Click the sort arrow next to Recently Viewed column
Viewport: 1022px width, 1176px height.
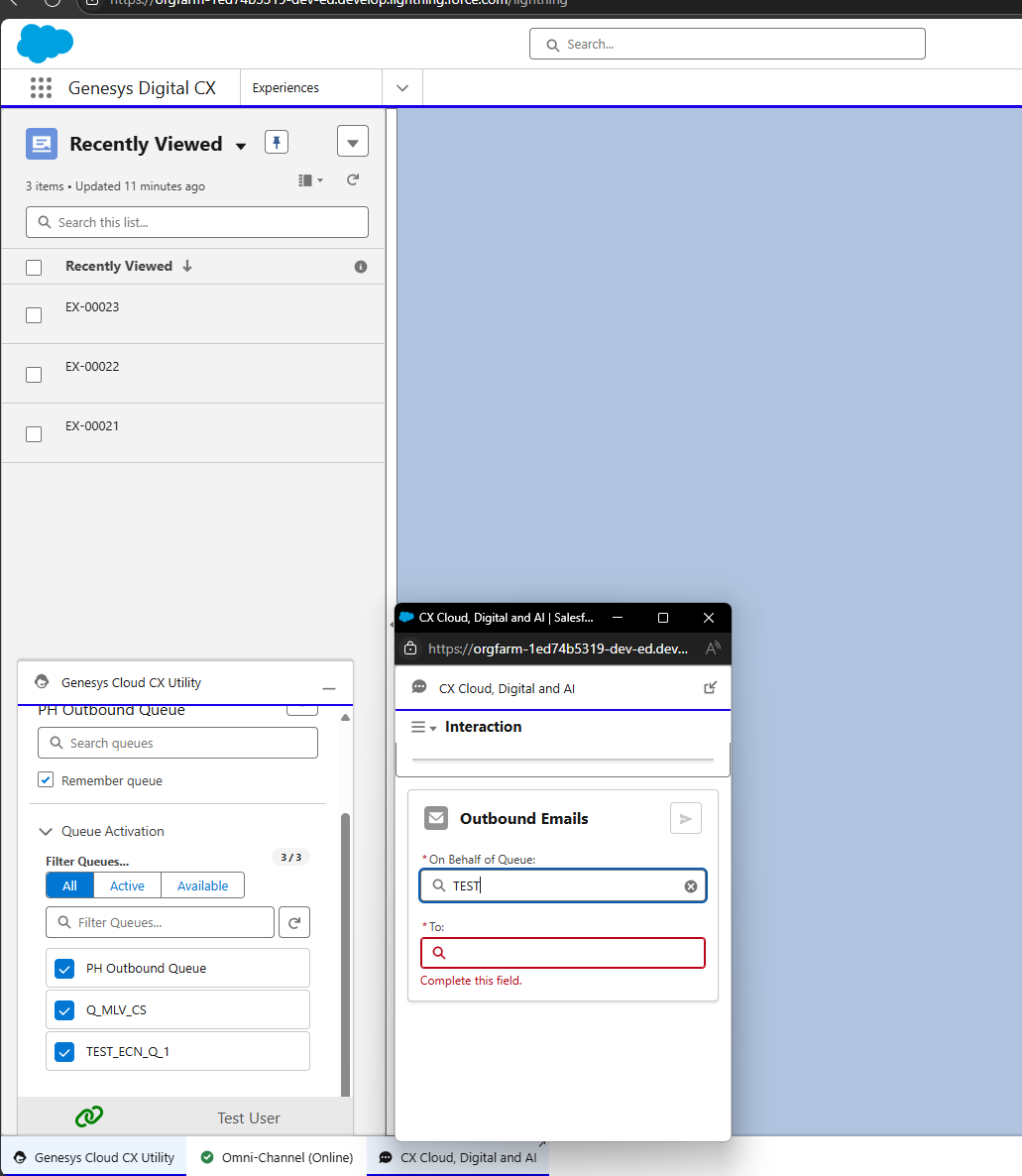click(x=187, y=267)
